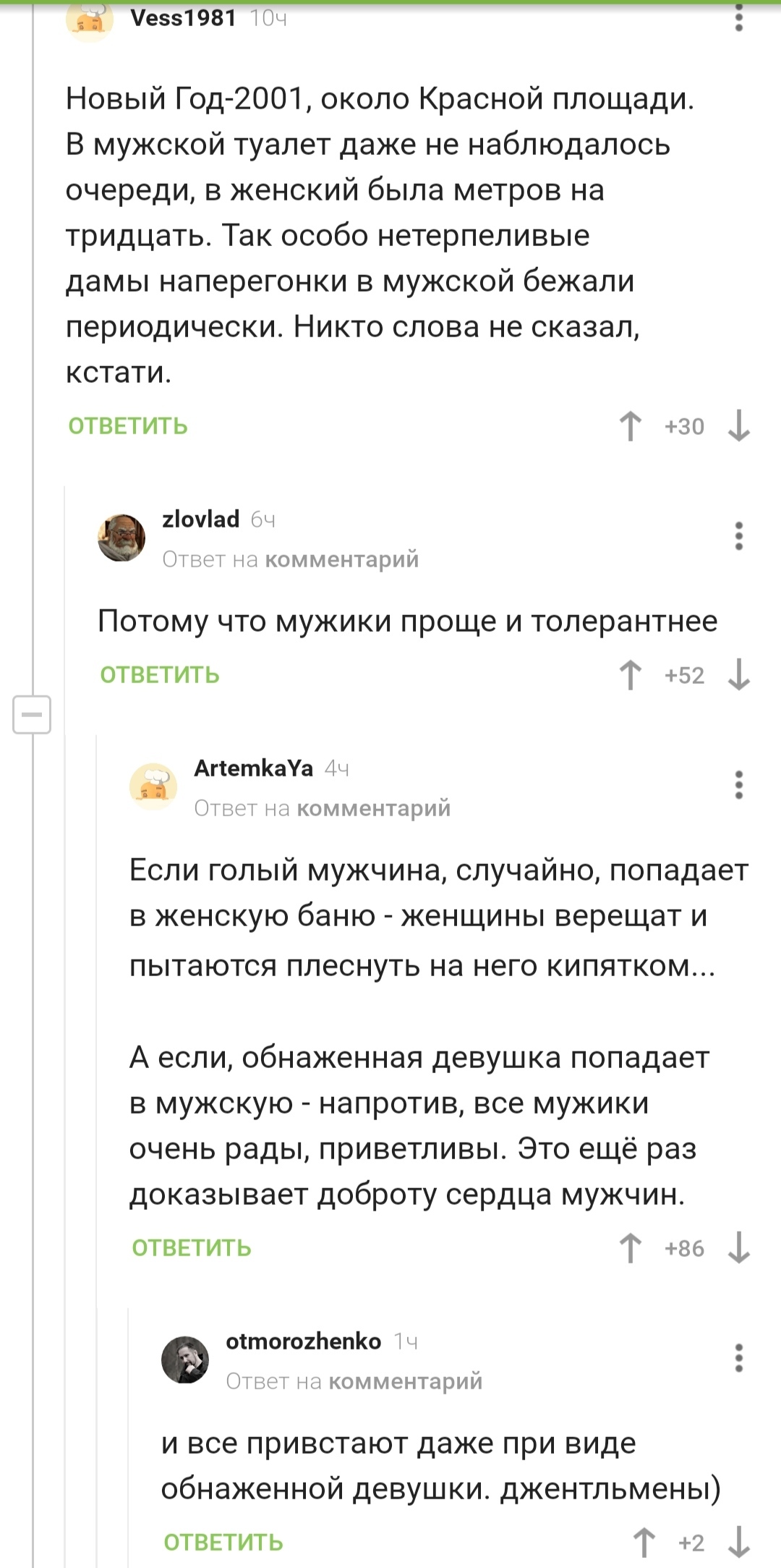Viewport: 781px width, 1568px height.
Task: Collapse the comment thread with minus box
Action: (32, 715)
